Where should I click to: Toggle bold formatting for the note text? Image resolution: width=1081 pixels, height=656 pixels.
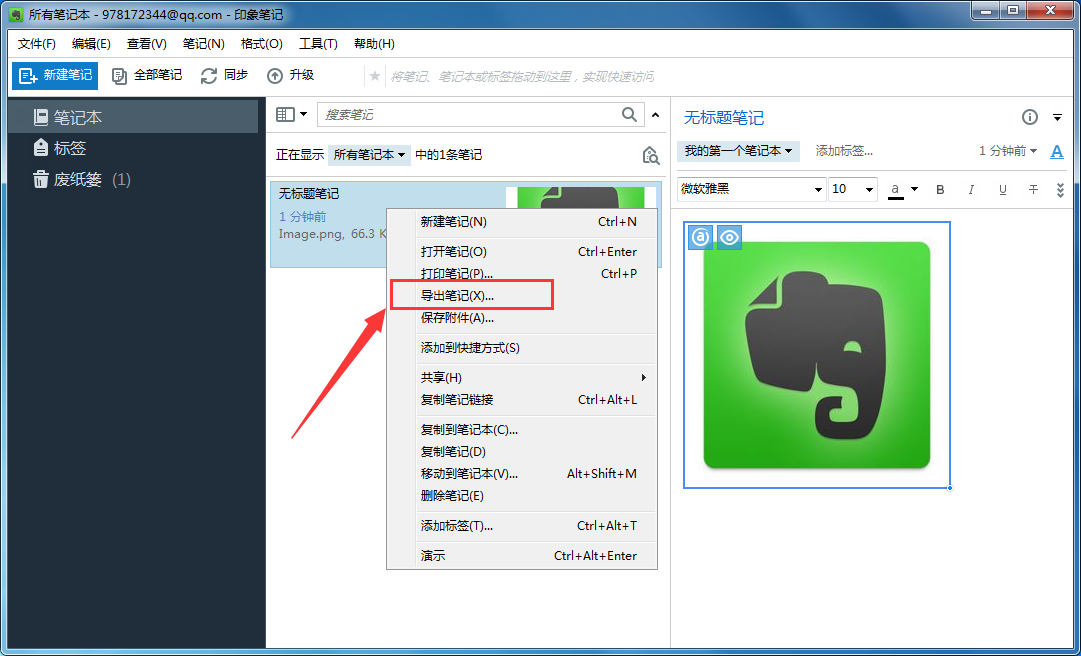click(x=939, y=189)
